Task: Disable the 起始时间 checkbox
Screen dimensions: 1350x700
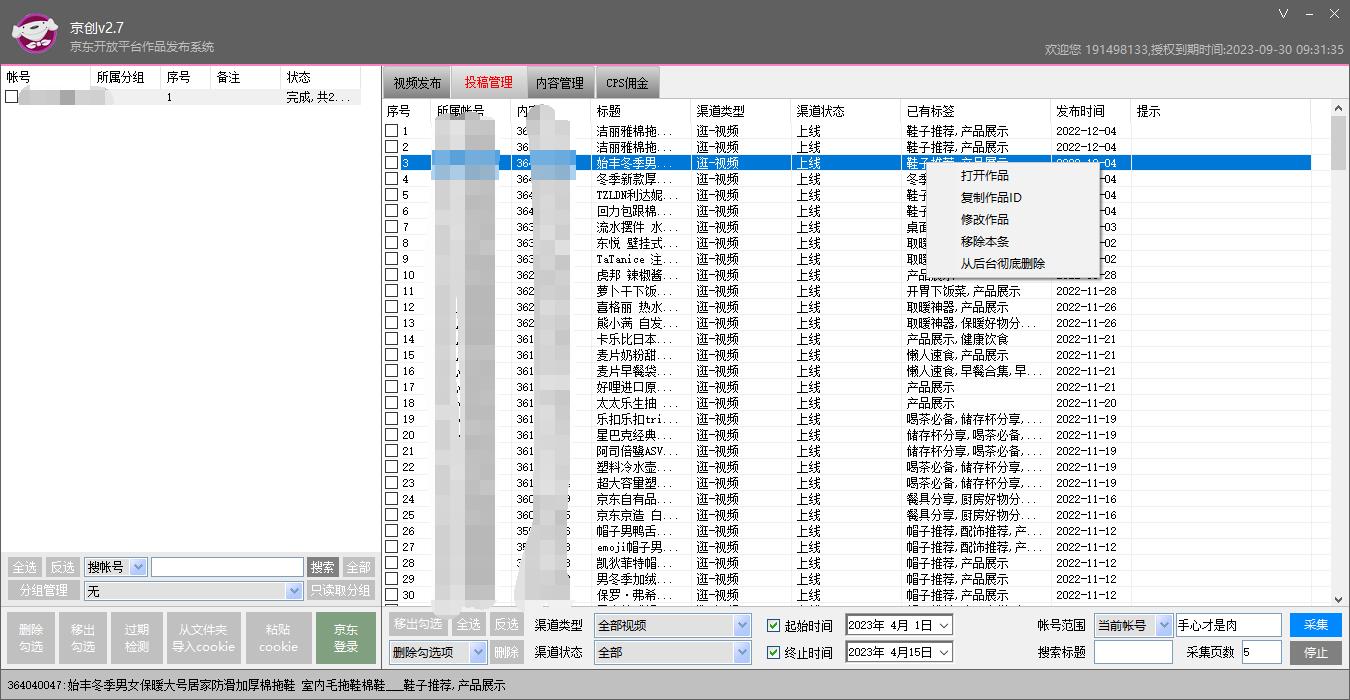Action: pyautogui.click(x=773, y=625)
